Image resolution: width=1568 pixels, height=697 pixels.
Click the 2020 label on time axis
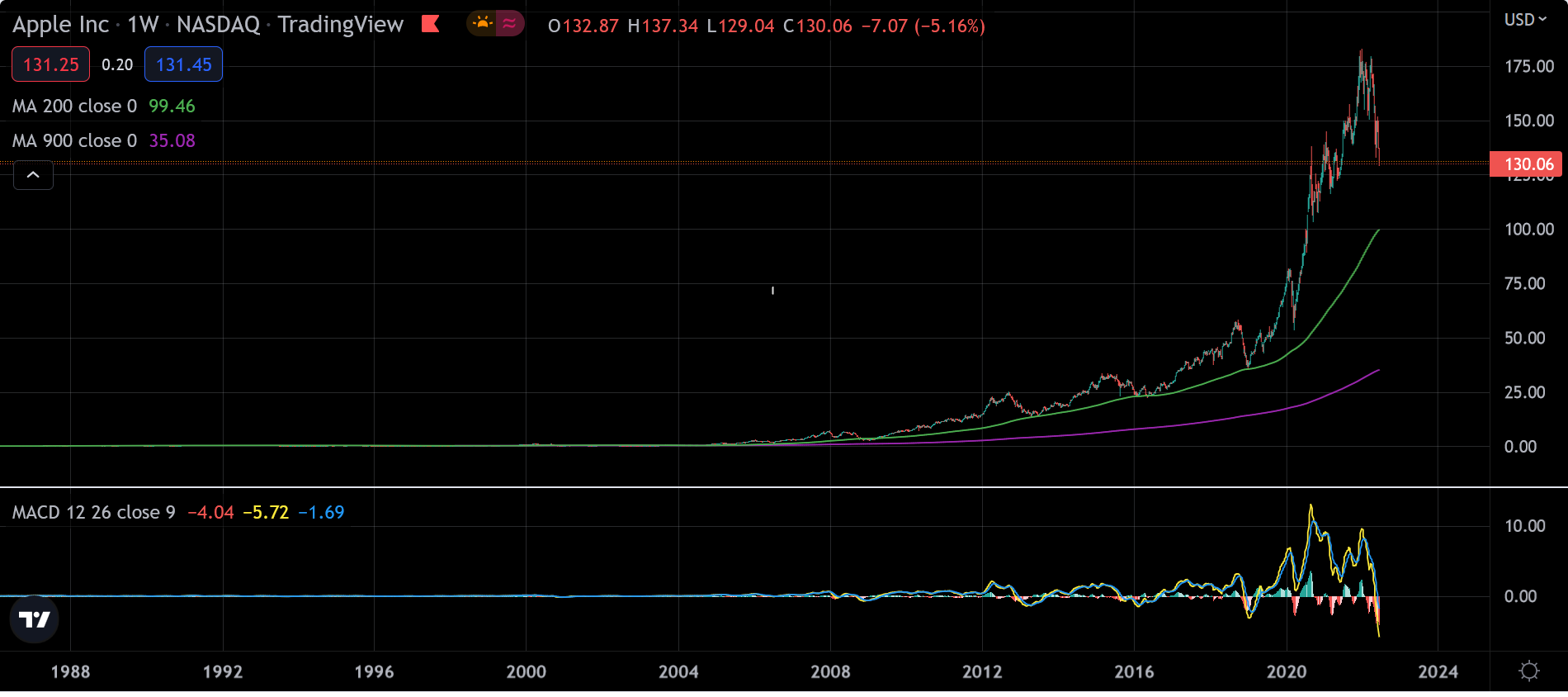point(1287,671)
